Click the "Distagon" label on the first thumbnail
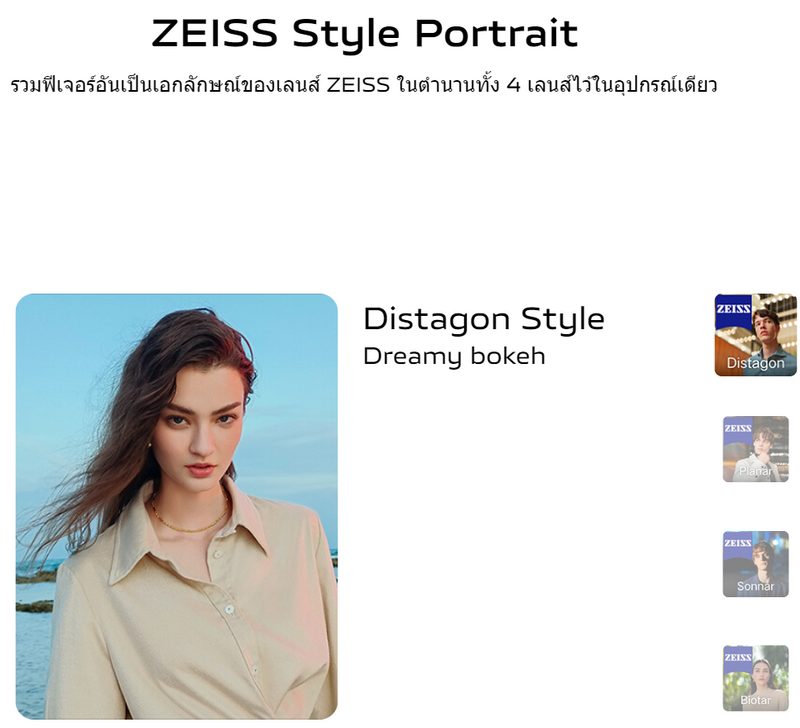This screenshot has height=728, width=800. (x=756, y=363)
